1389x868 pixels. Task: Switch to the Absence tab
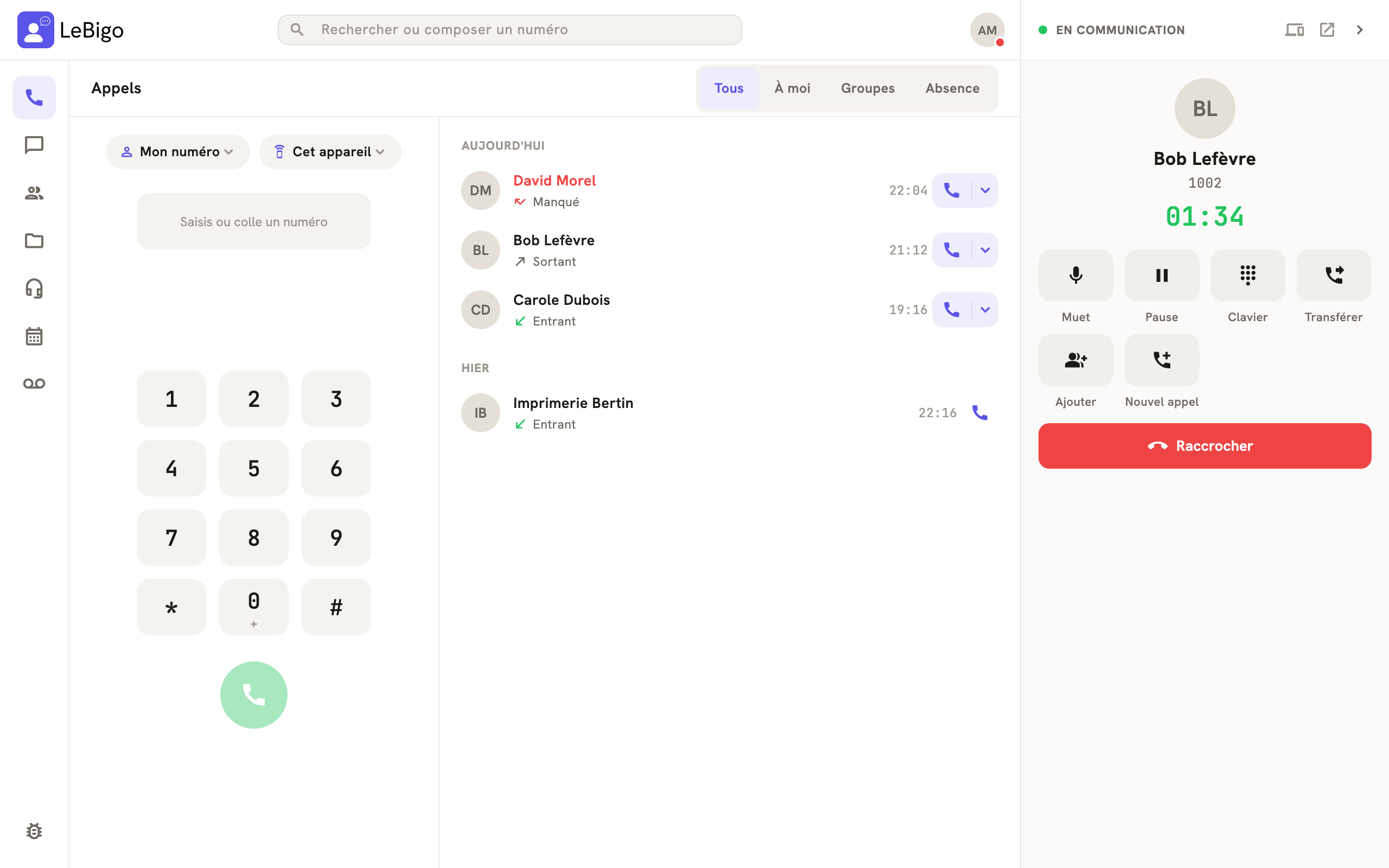[x=952, y=88]
